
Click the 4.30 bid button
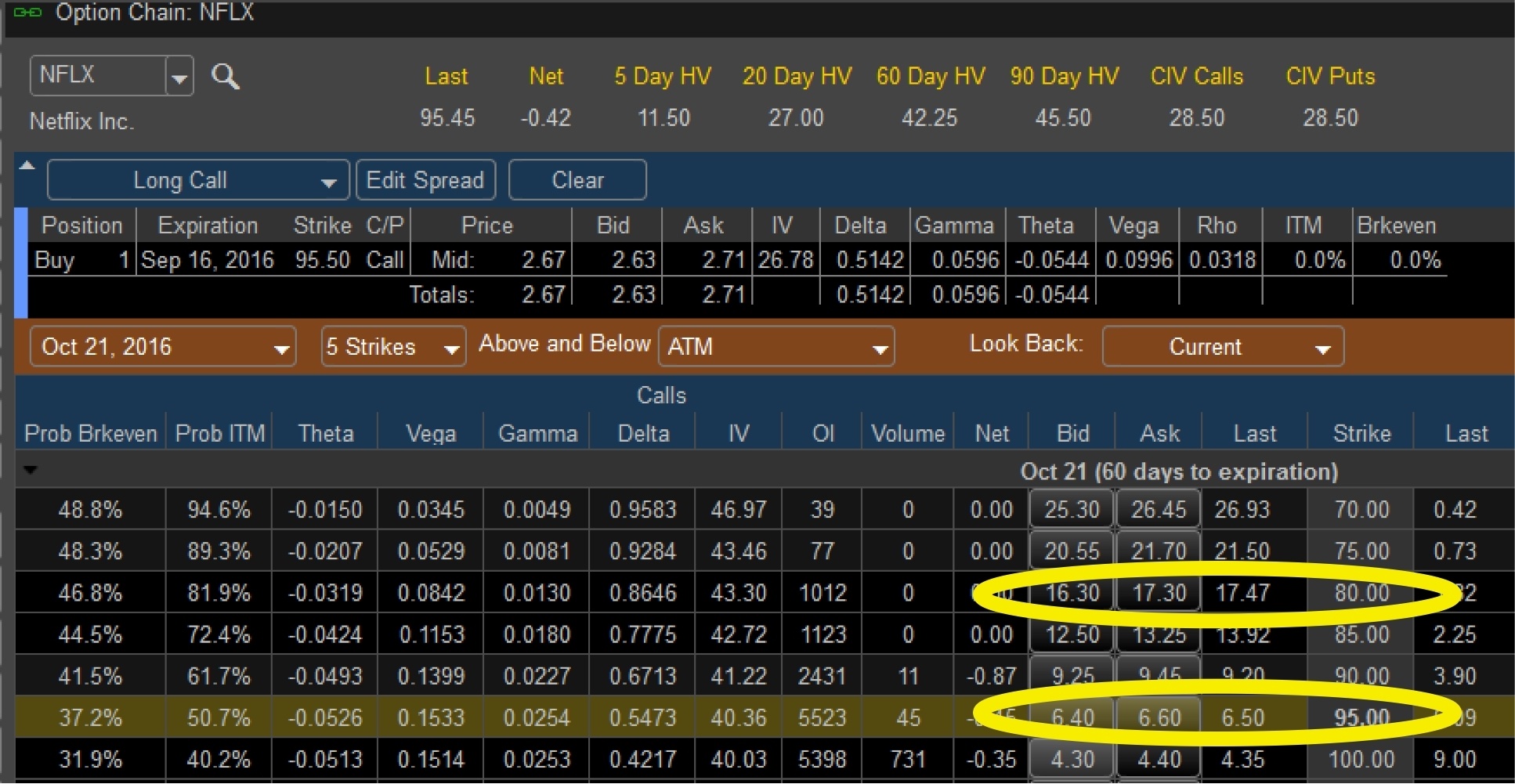click(x=1072, y=759)
